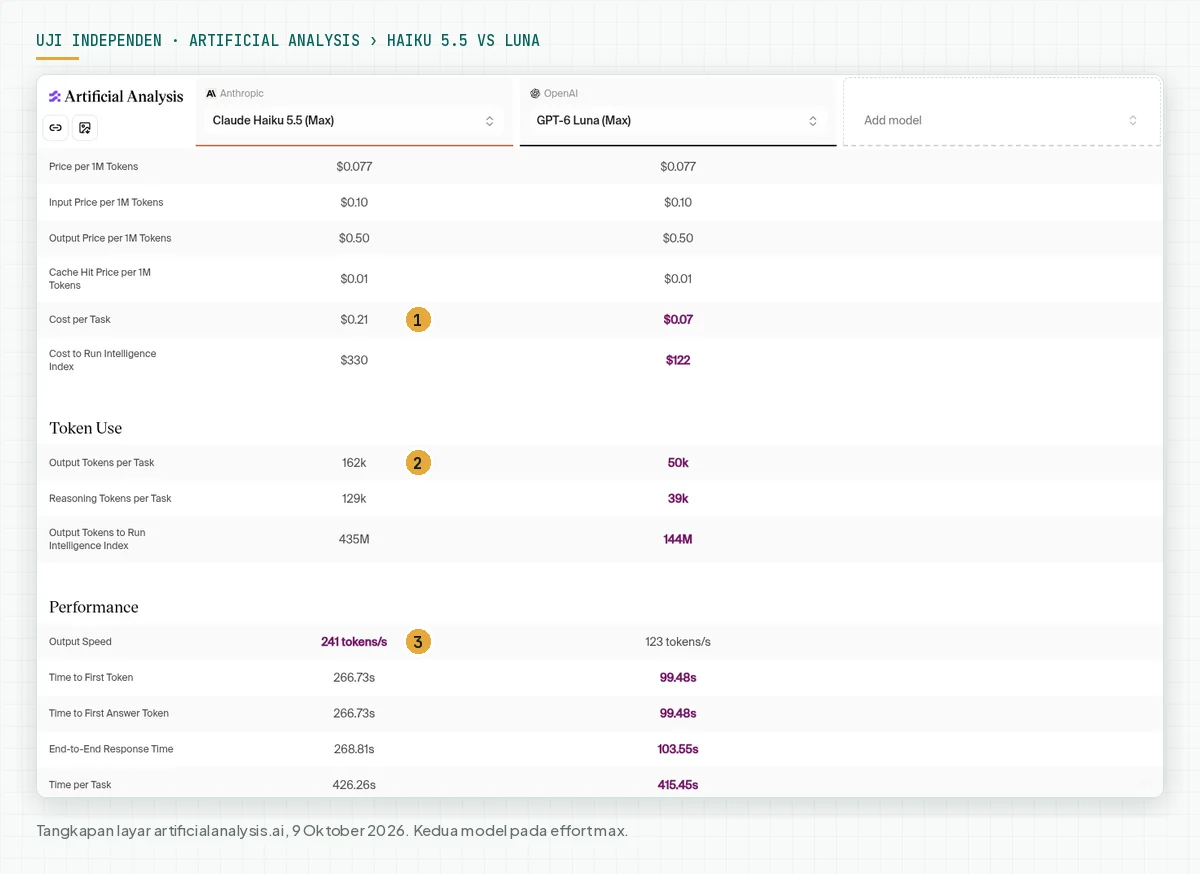
Task: Click the Time to First Answer Token label
Action: pyautogui.click(x=109, y=714)
